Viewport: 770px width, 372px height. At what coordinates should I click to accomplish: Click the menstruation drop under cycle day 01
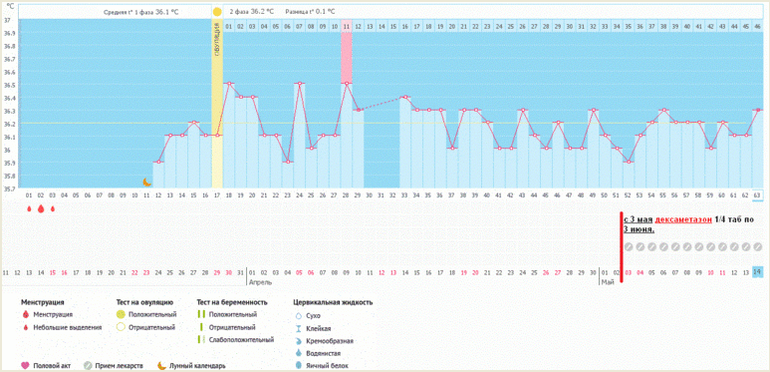coord(29,209)
